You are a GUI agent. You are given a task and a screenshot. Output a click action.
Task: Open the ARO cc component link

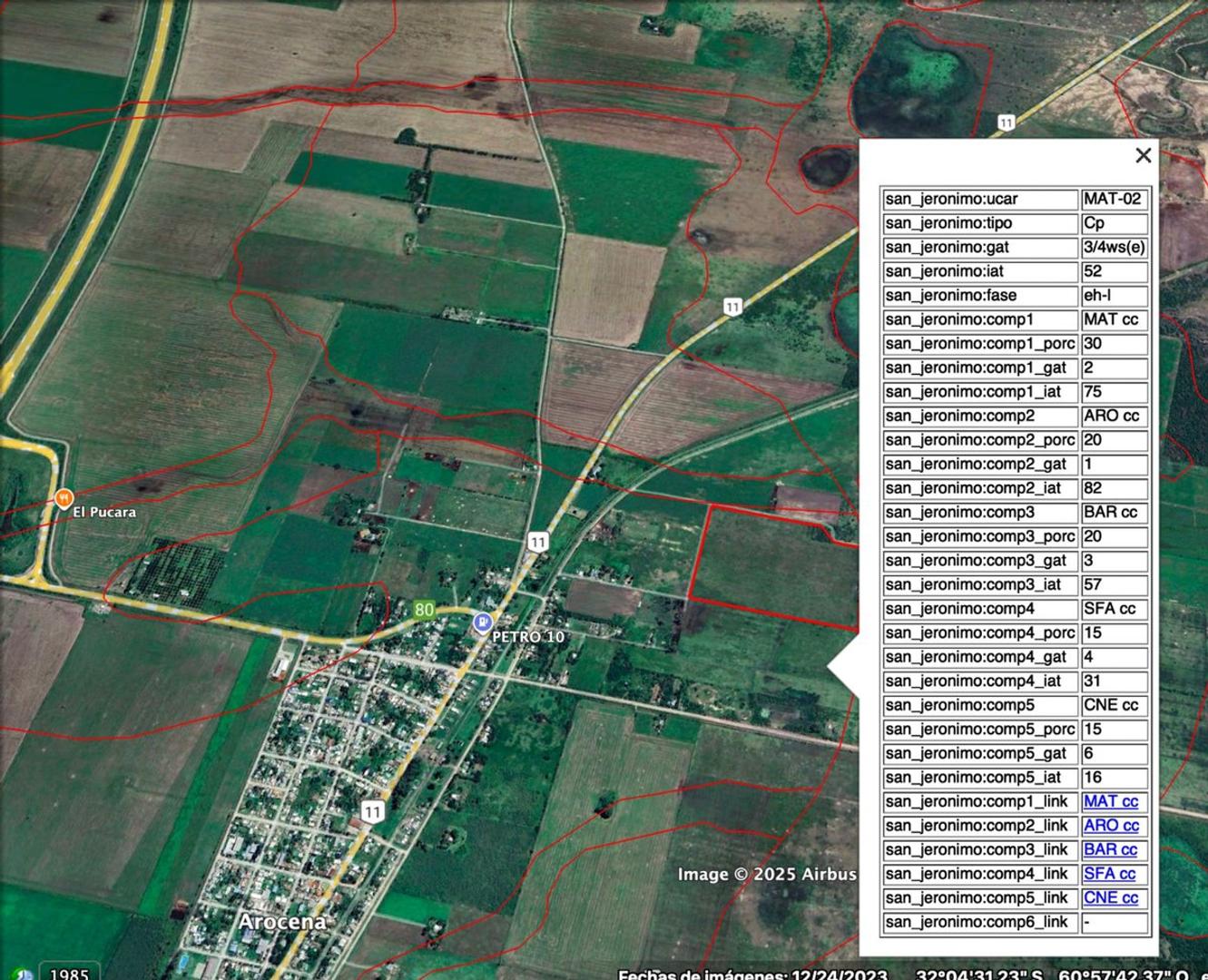tap(1111, 826)
